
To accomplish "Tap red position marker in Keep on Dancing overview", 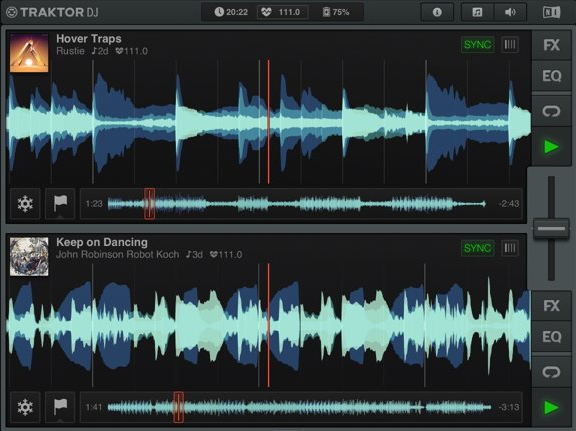I will [x=178, y=407].
